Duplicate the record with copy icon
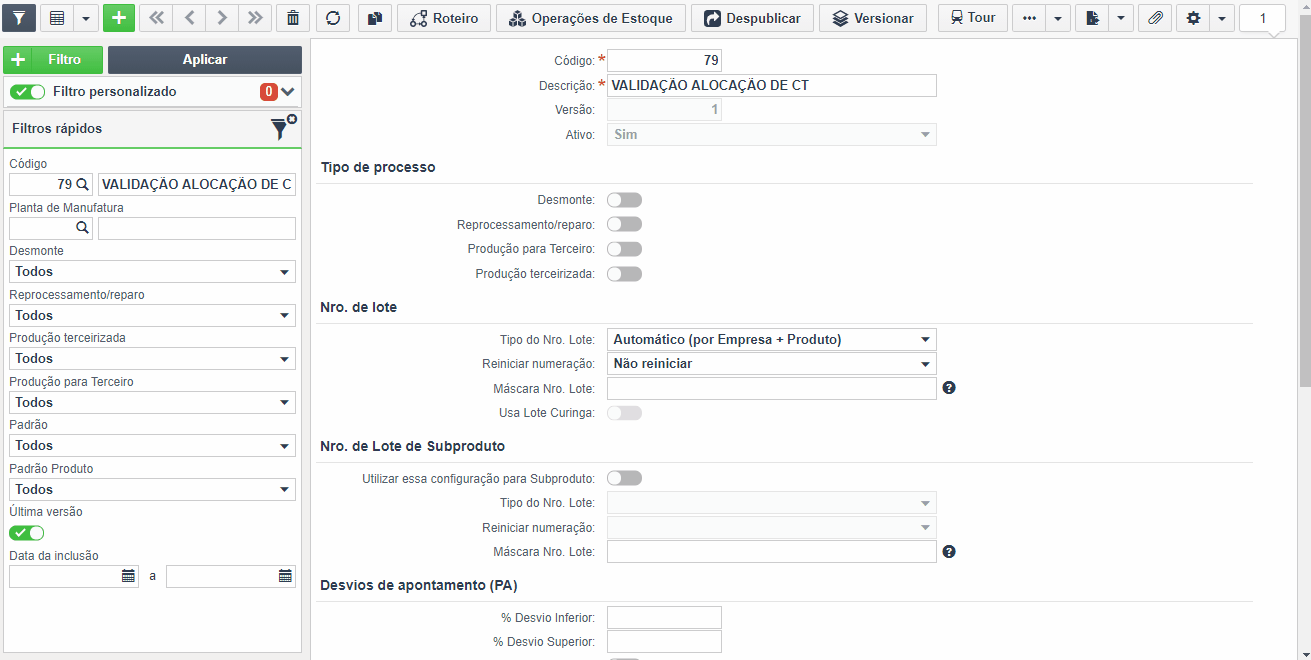Viewport: 1311px width, 660px height. [374, 18]
